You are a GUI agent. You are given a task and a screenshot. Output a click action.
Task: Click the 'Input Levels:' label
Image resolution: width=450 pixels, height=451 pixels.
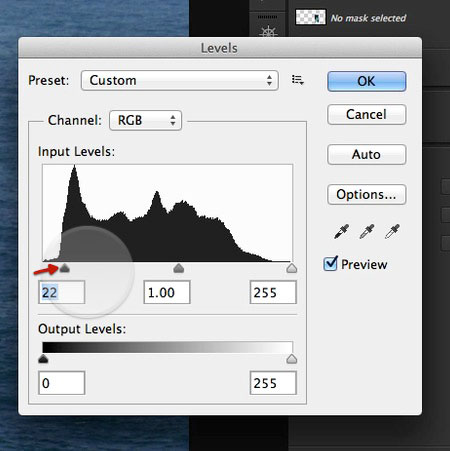click(x=76, y=152)
